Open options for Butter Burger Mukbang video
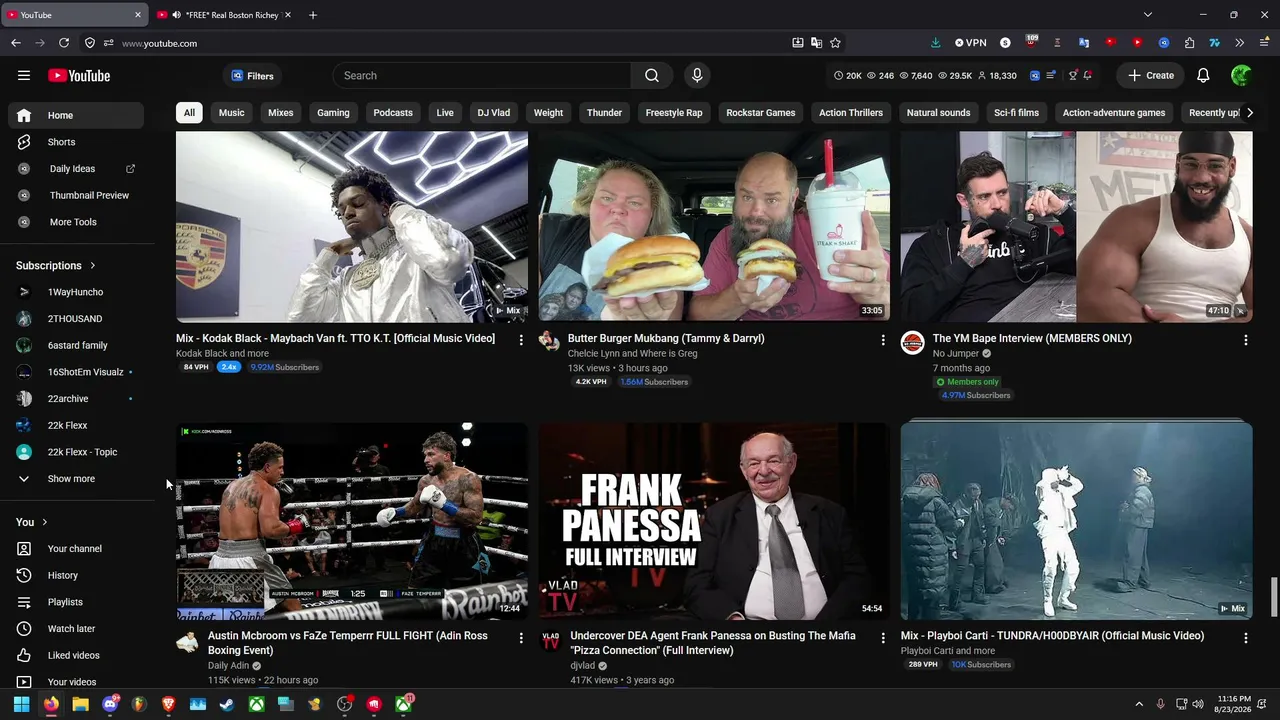The image size is (1280, 720). pyautogui.click(x=882, y=340)
